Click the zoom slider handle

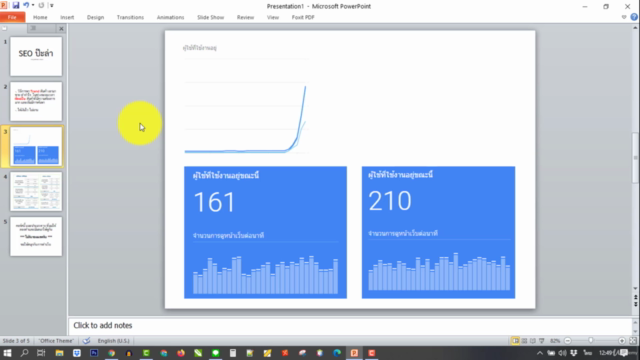[591, 340]
